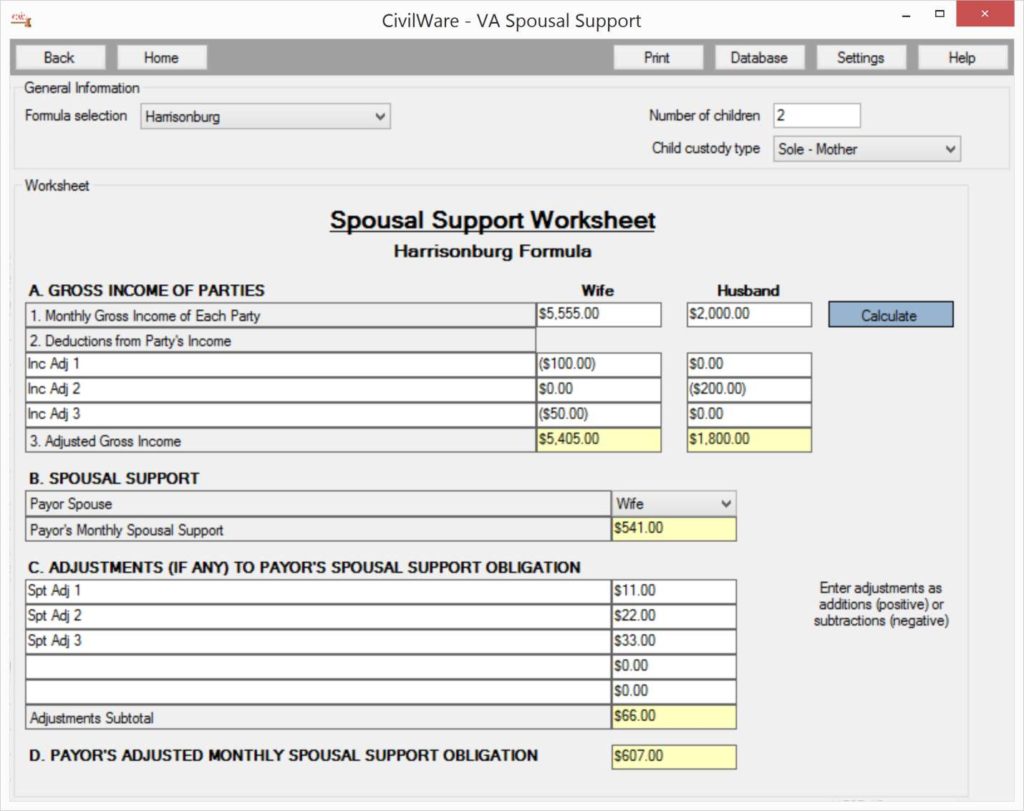Click the blue Calculate button

(x=890, y=315)
